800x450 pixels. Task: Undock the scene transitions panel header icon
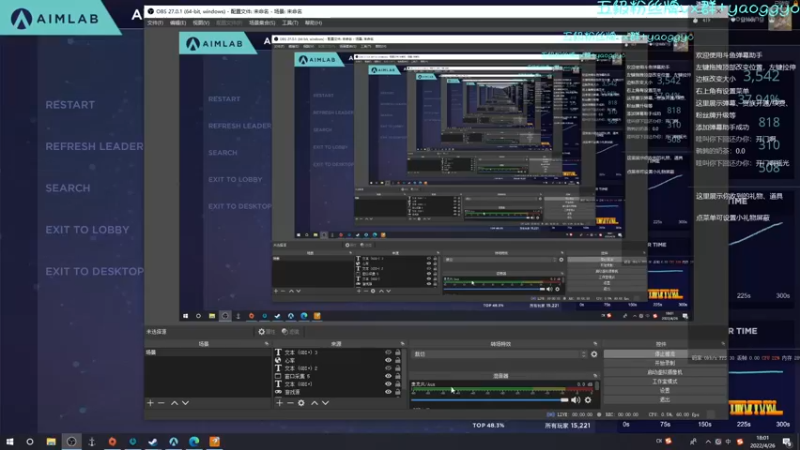pos(595,344)
